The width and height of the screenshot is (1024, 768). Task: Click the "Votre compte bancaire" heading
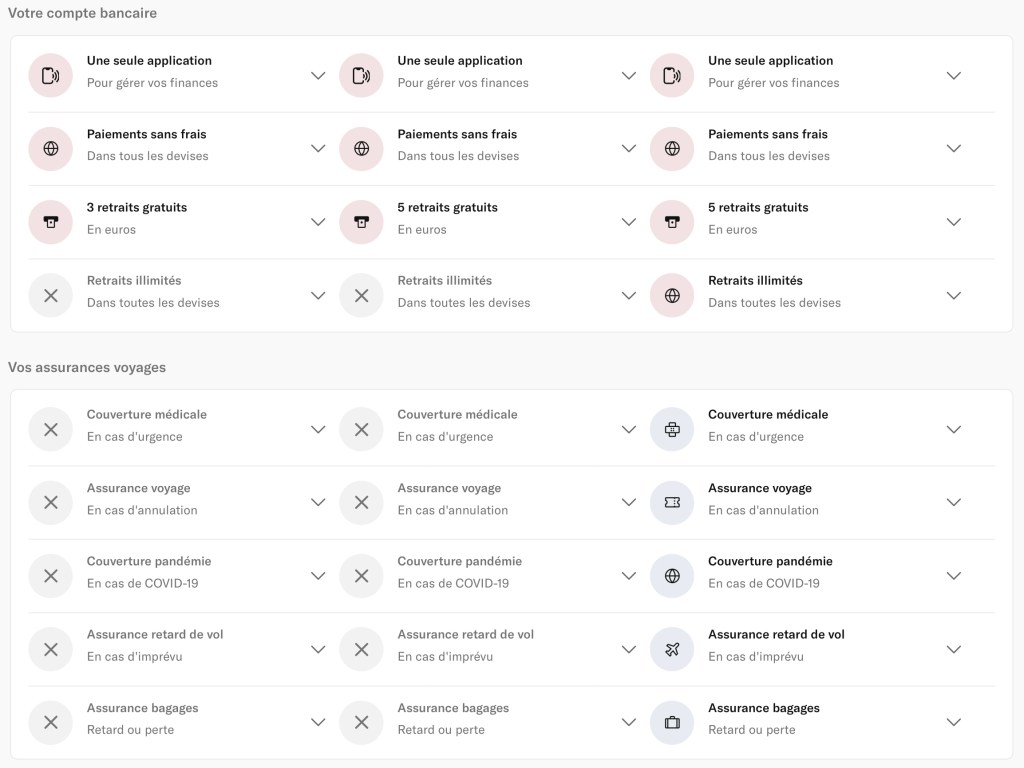click(82, 13)
